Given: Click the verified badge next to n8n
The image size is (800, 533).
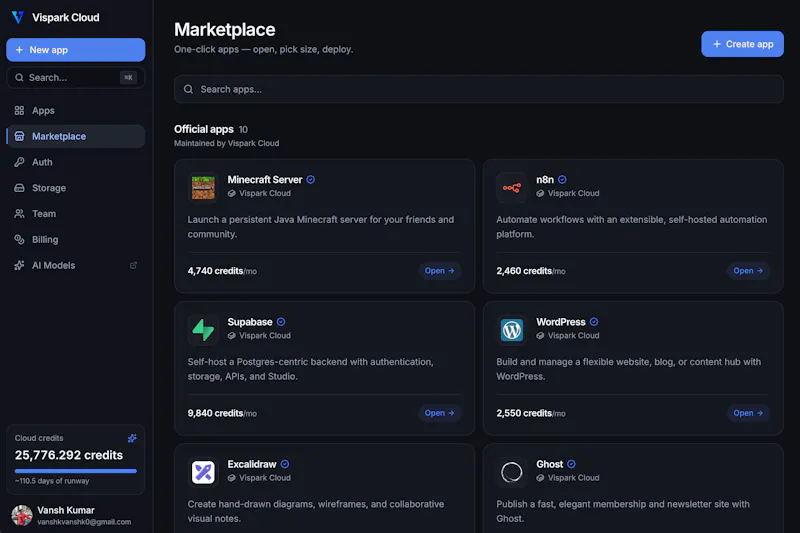Looking at the screenshot, I should pyautogui.click(x=562, y=180).
